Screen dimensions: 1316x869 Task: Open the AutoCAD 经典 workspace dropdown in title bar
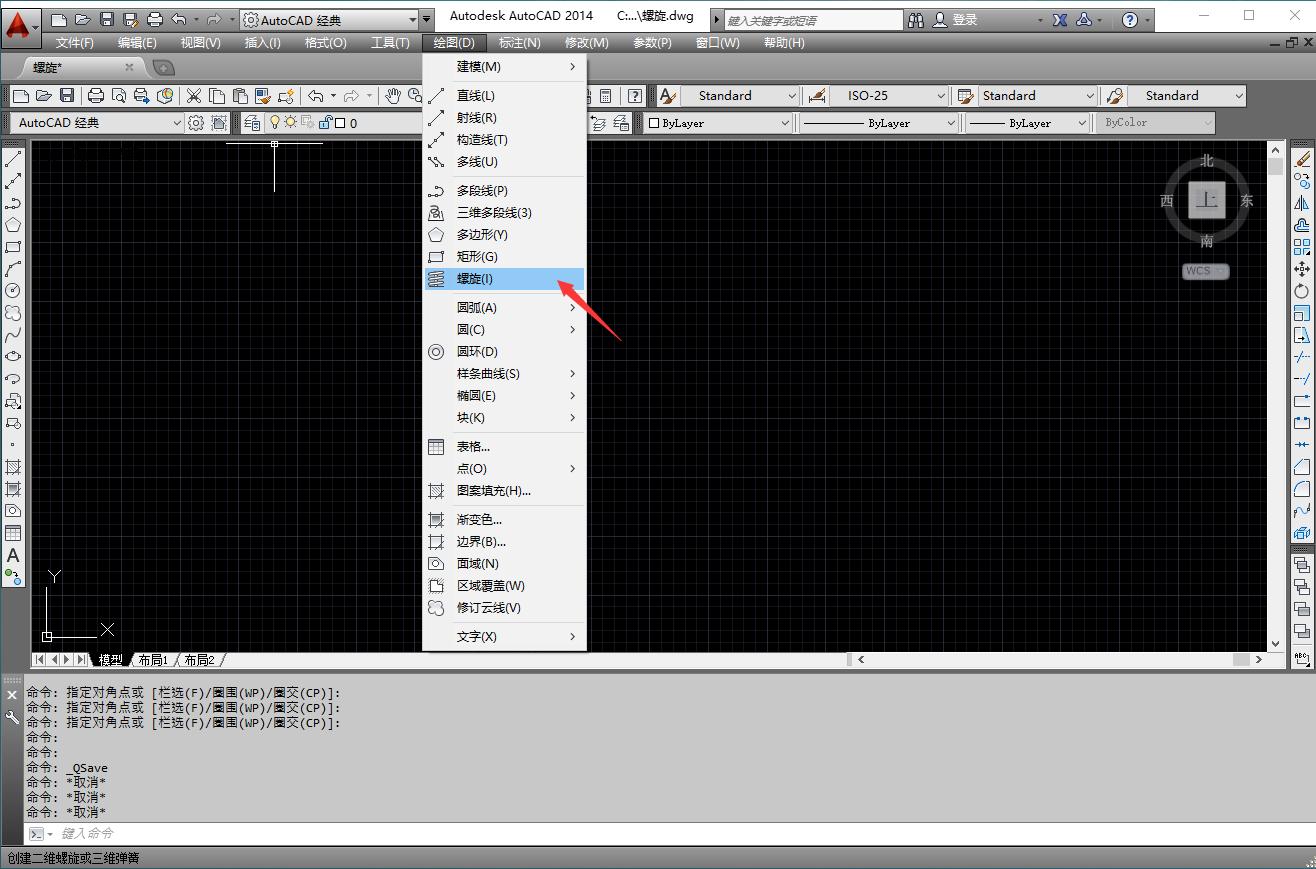click(x=329, y=19)
